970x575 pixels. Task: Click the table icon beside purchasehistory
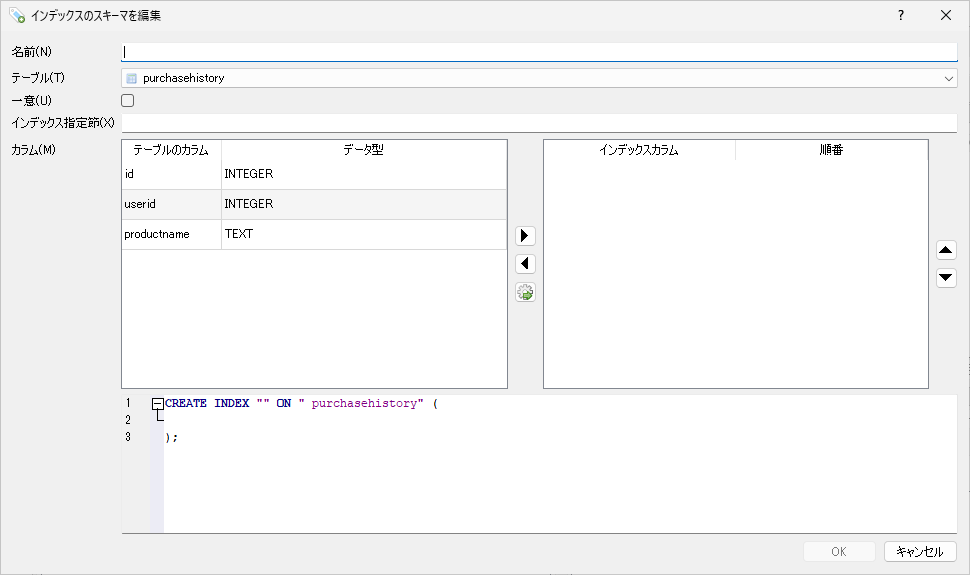pyautogui.click(x=131, y=78)
